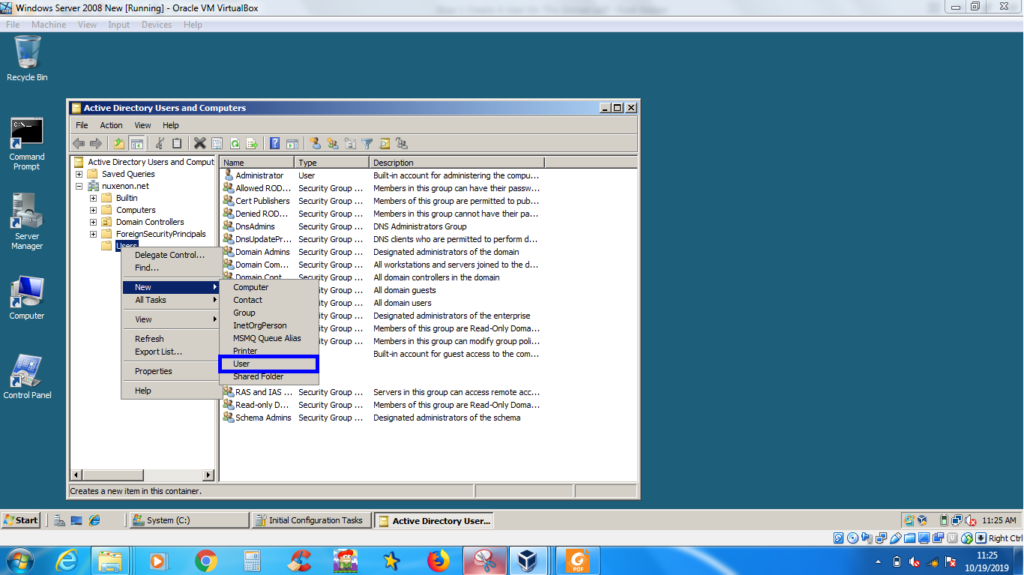
Task: Open the All Tasks submenu
Action: click(x=171, y=300)
